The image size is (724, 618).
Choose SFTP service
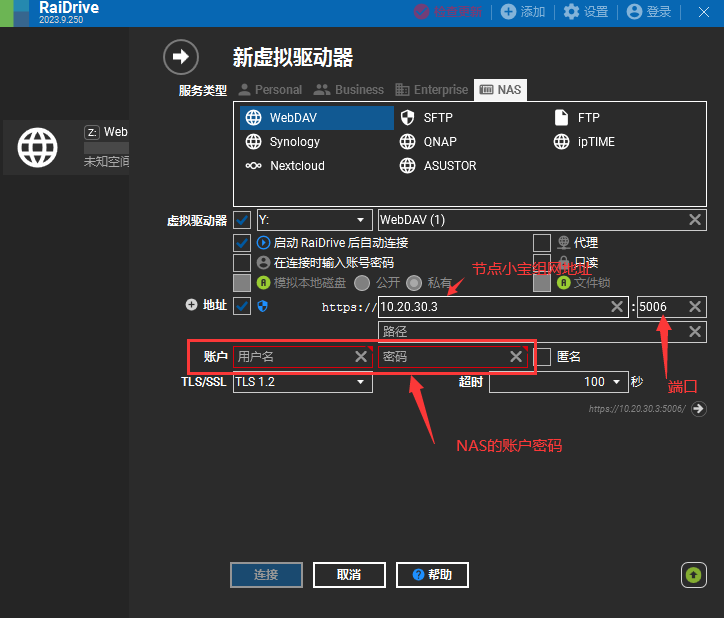427,118
